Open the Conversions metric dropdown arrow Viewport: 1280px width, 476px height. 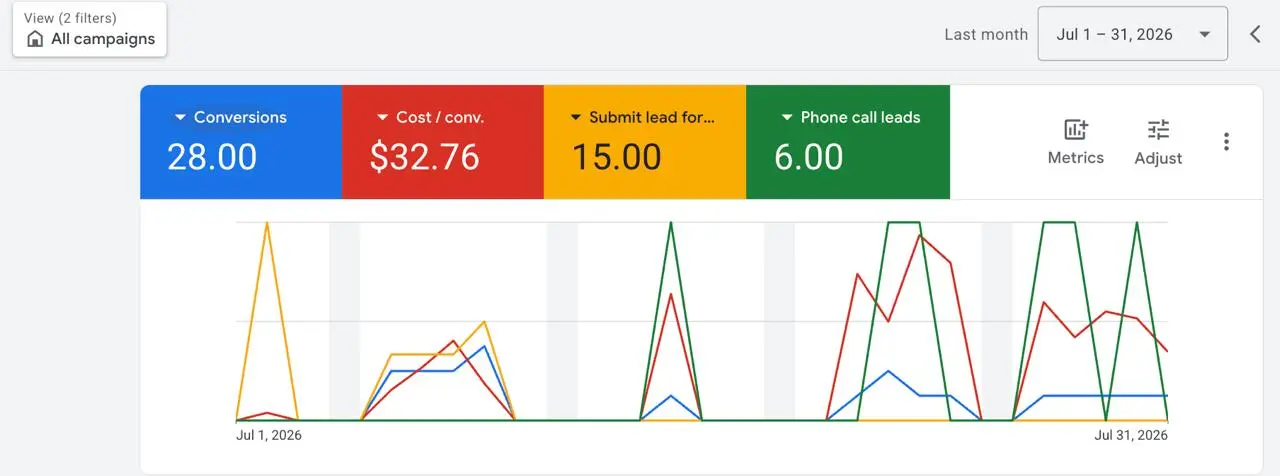pos(180,118)
